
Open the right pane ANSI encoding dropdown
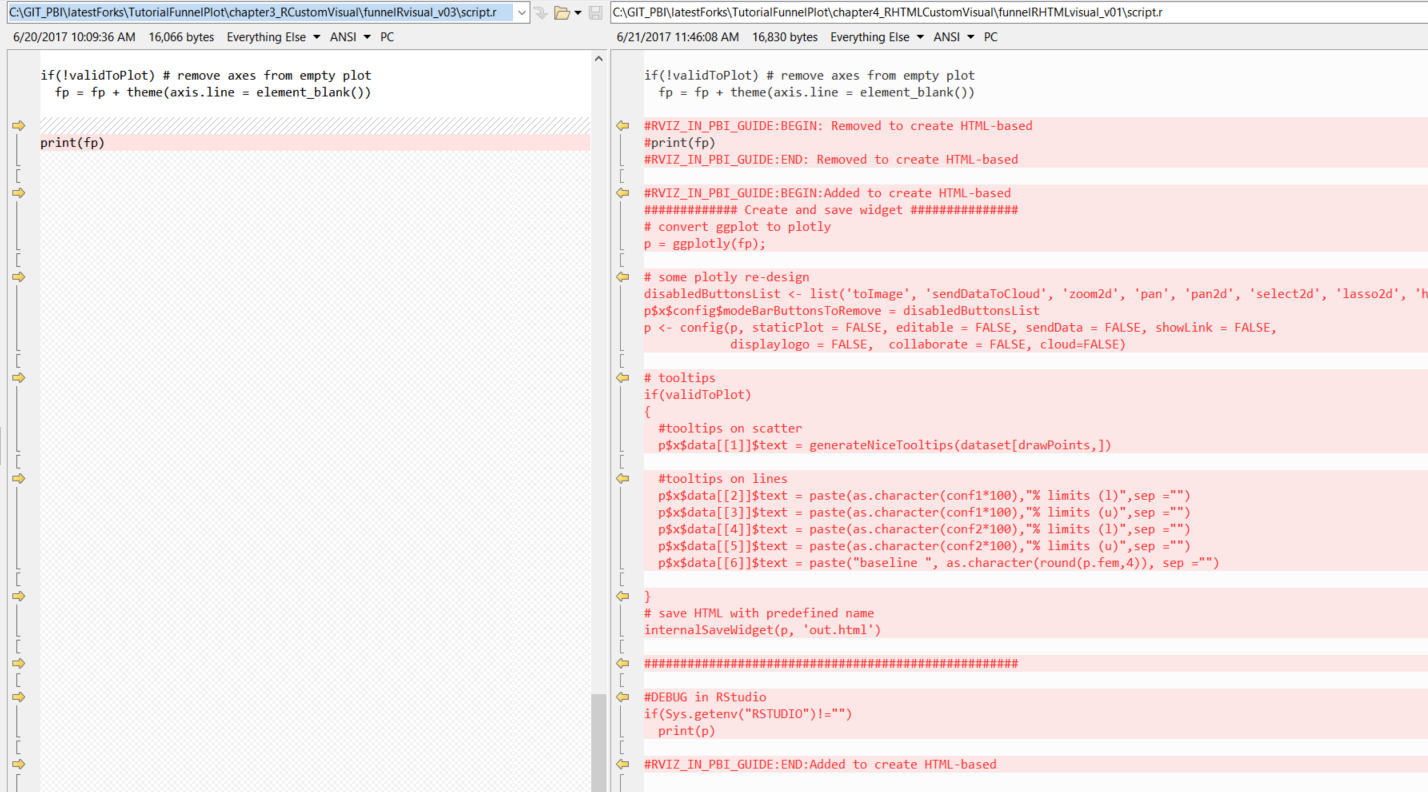(x=954, y=37)
